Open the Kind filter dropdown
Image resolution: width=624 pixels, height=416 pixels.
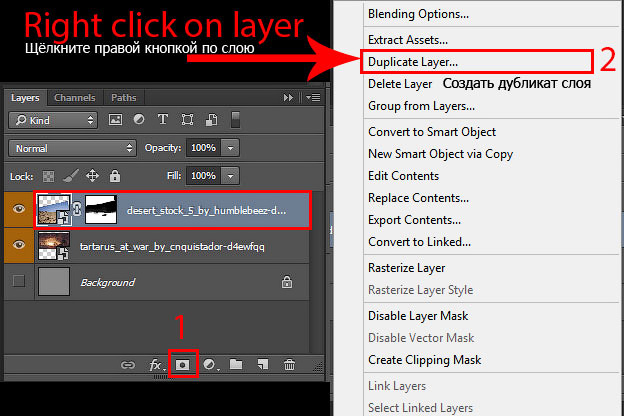(53, 120)
